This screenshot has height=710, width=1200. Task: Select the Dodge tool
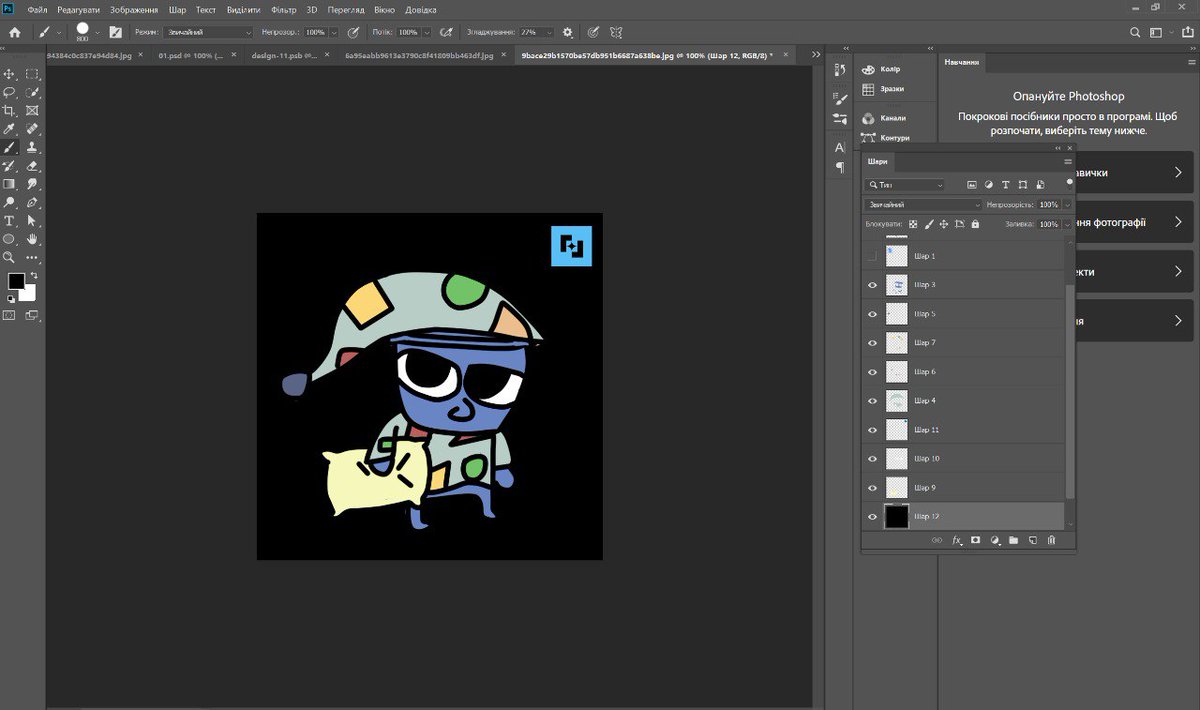(10, 202)
